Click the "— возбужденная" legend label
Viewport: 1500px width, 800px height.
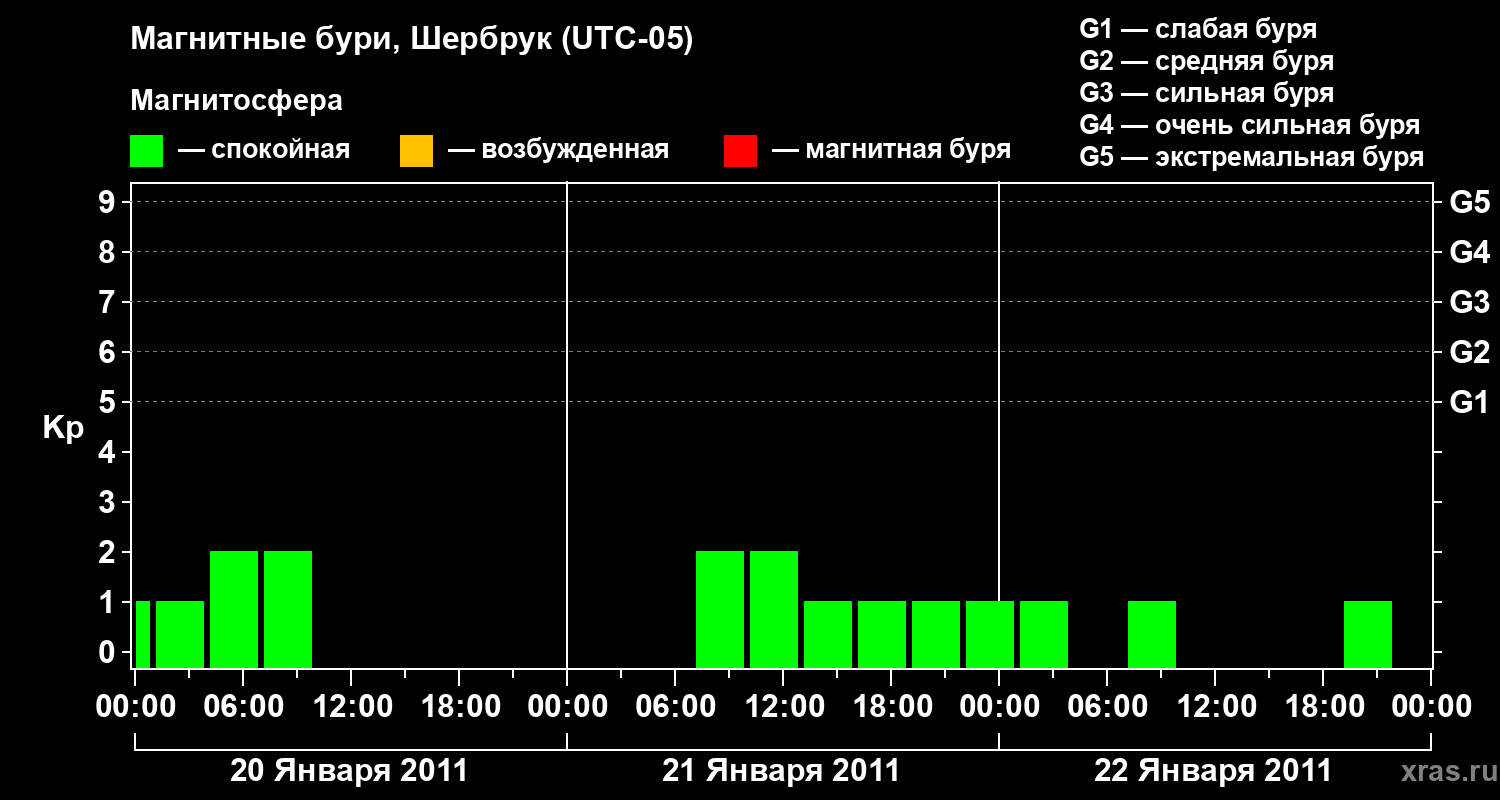[558, 151]
